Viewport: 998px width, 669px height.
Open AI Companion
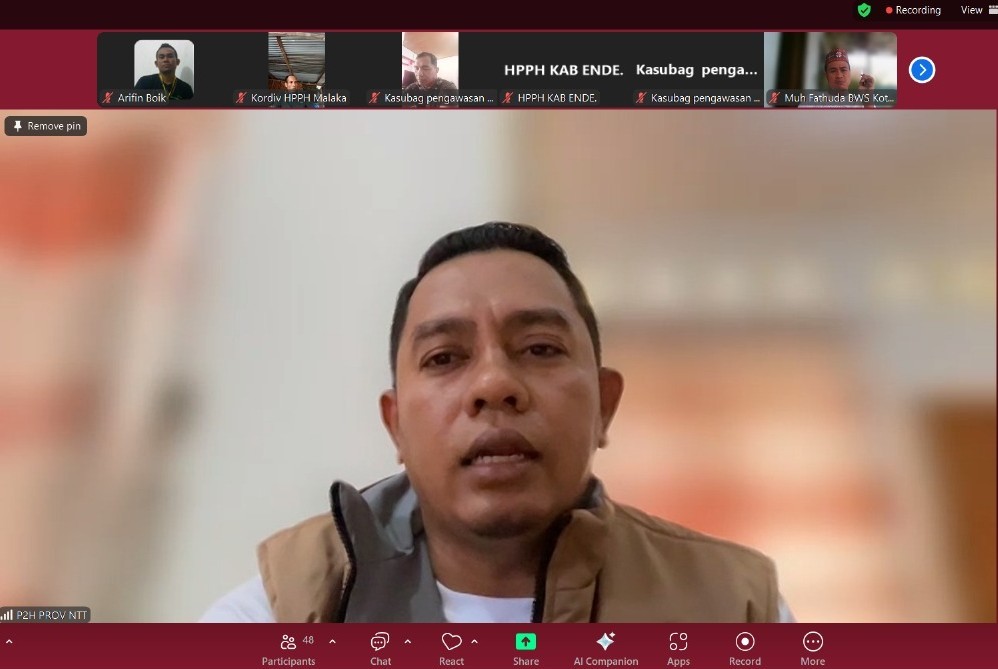tap(605, 642)
